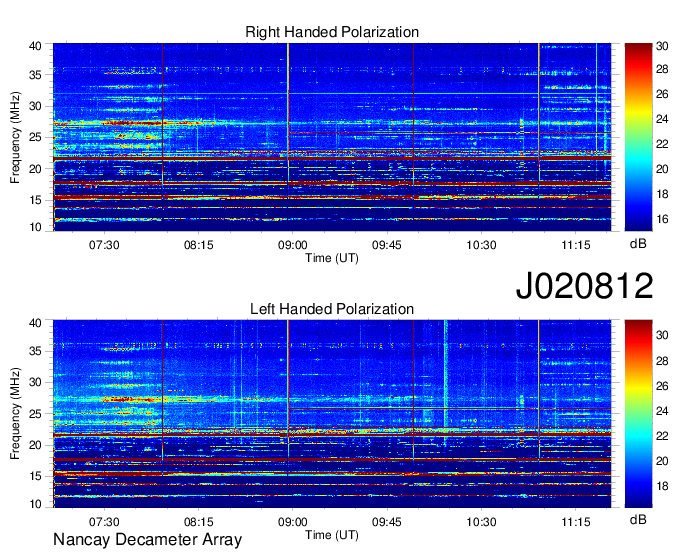Click 35 MHz tick of Right Handed plot
This screenshot has width=680, height=552.
click(35, 75)
